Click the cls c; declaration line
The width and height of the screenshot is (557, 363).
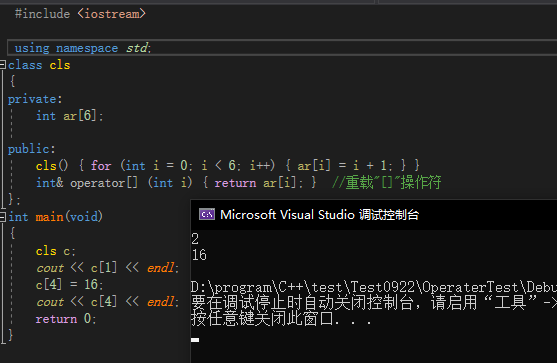(55, 251)
